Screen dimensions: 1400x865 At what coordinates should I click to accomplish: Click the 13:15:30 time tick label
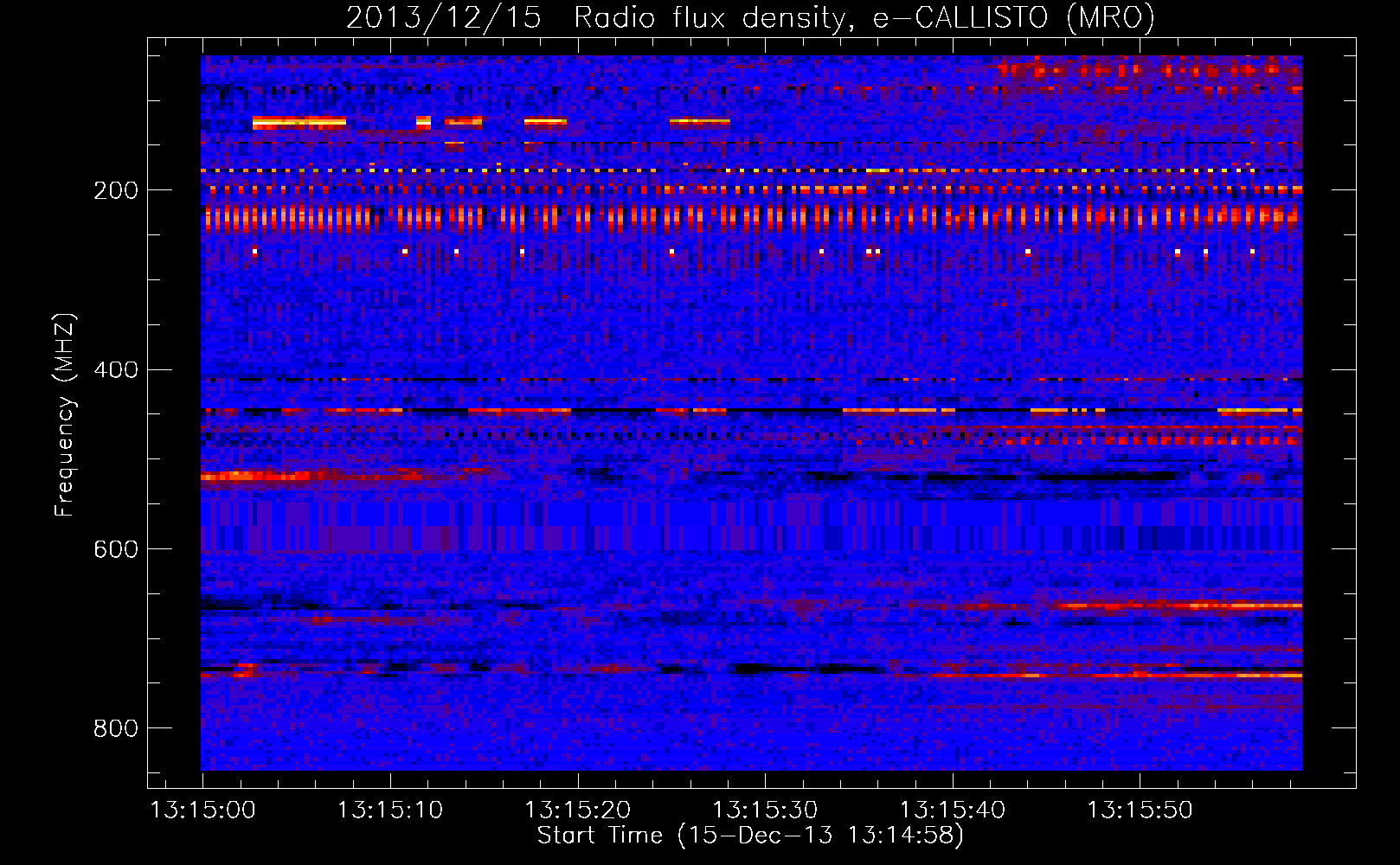(x=765, y=811)
